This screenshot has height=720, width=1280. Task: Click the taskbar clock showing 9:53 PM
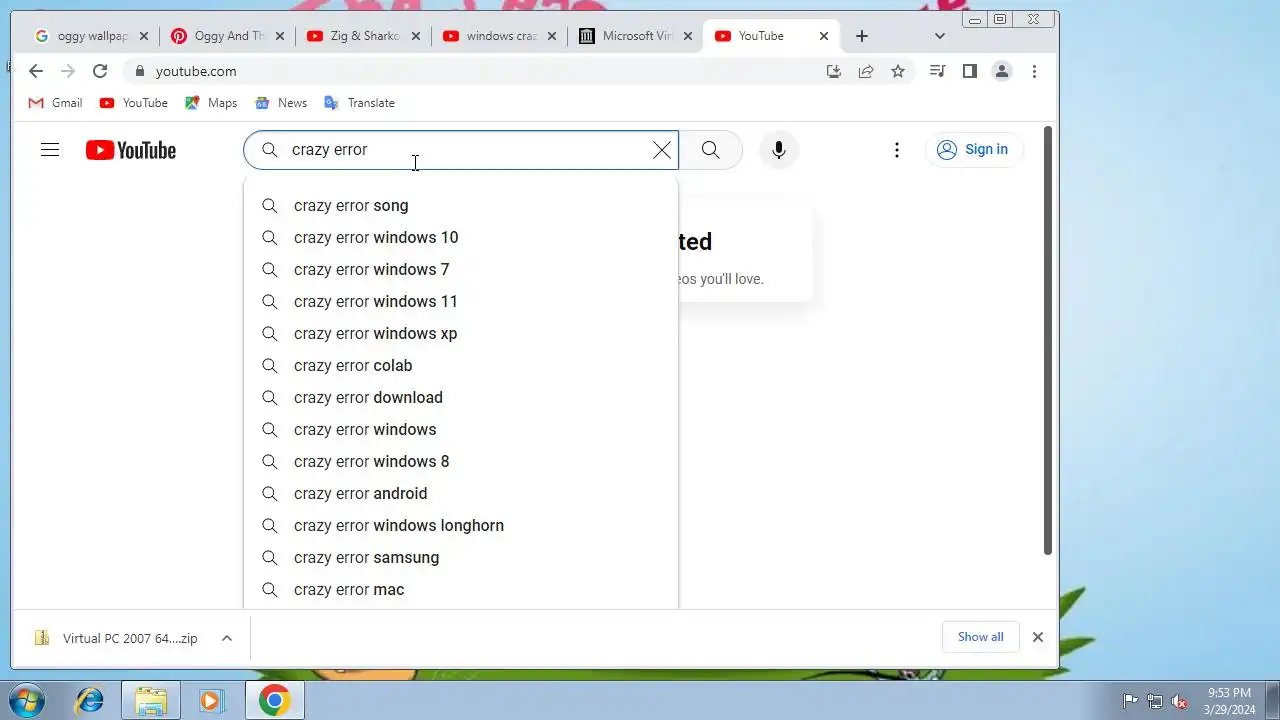coord(1230,701)
